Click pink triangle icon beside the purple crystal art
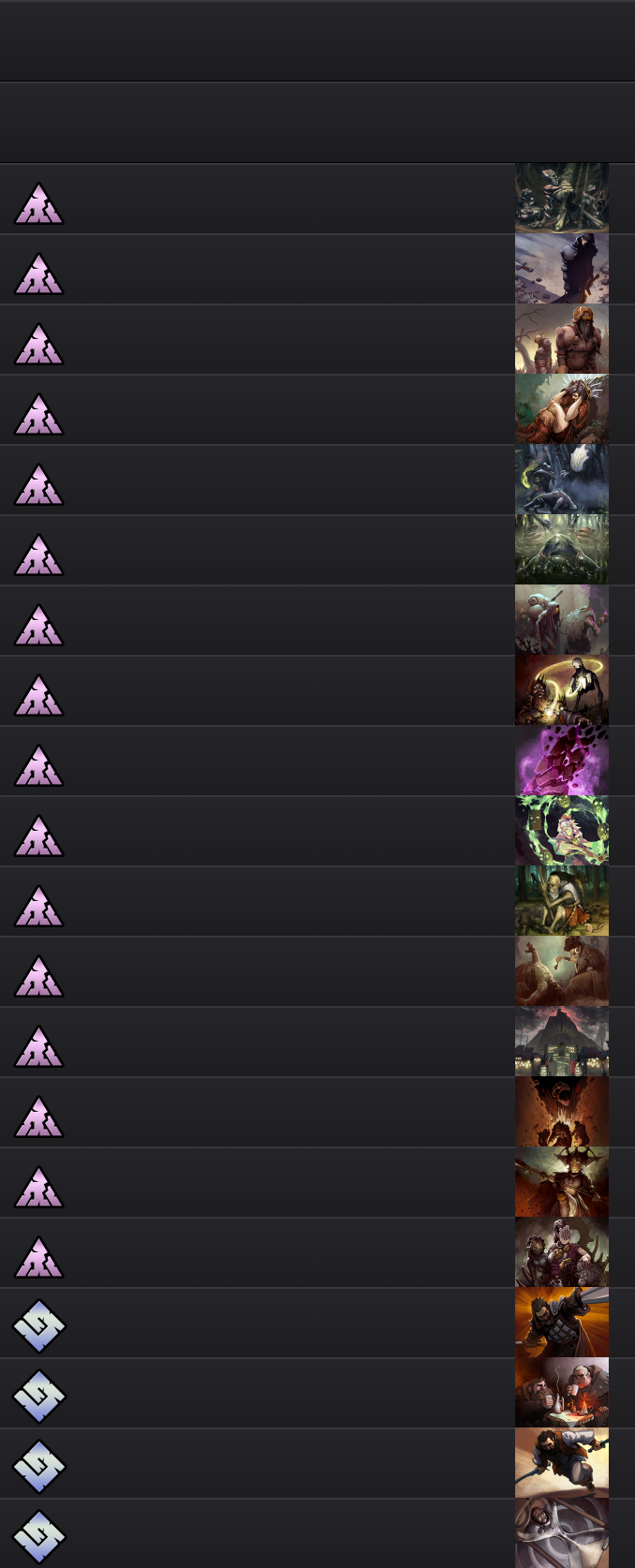 pyautogui.click(x=38, y=766)
